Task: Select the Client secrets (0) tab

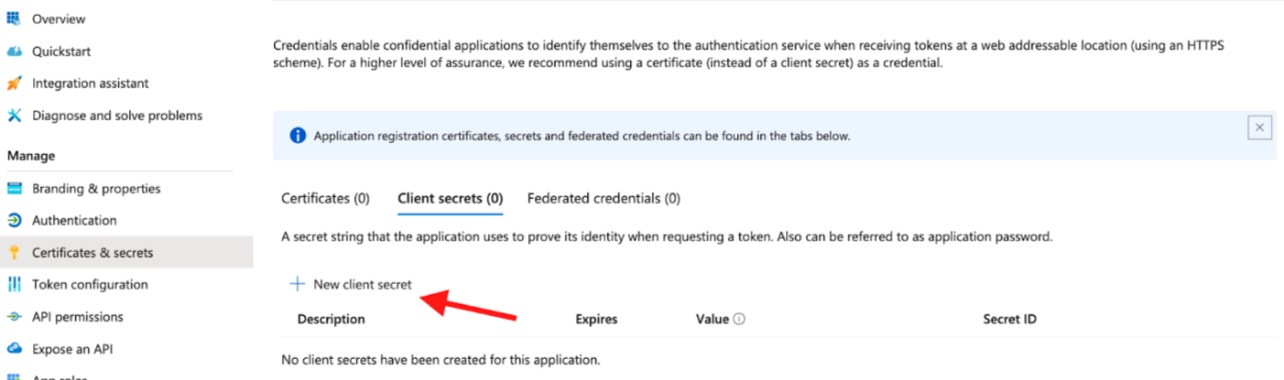Action: [x=450, y=198]
